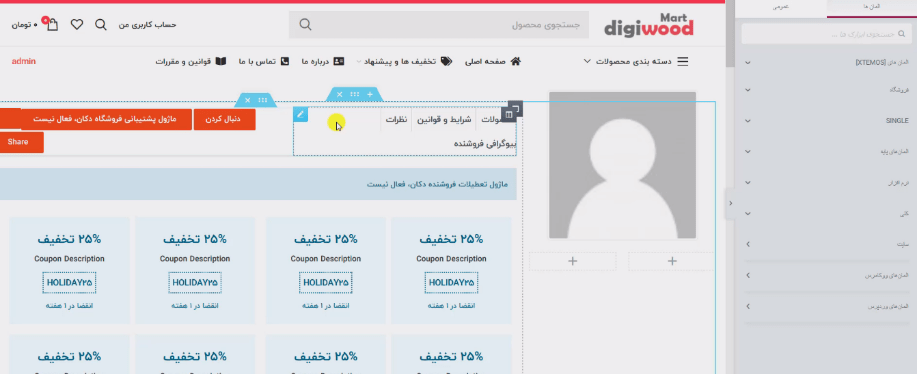Screen dimensions: 917x374
Task: Focus the widget search field in panel
Action: coord(826,34)
